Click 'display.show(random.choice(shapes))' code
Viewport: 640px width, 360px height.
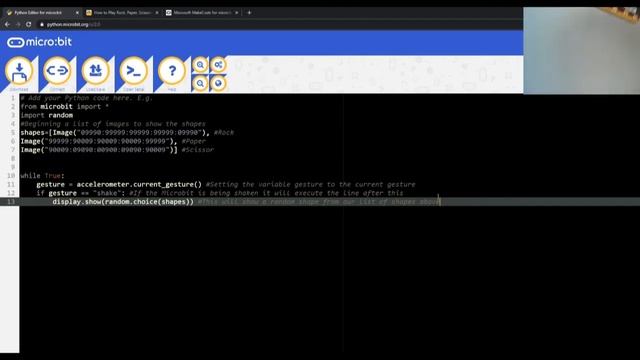[x=123, y=202]
